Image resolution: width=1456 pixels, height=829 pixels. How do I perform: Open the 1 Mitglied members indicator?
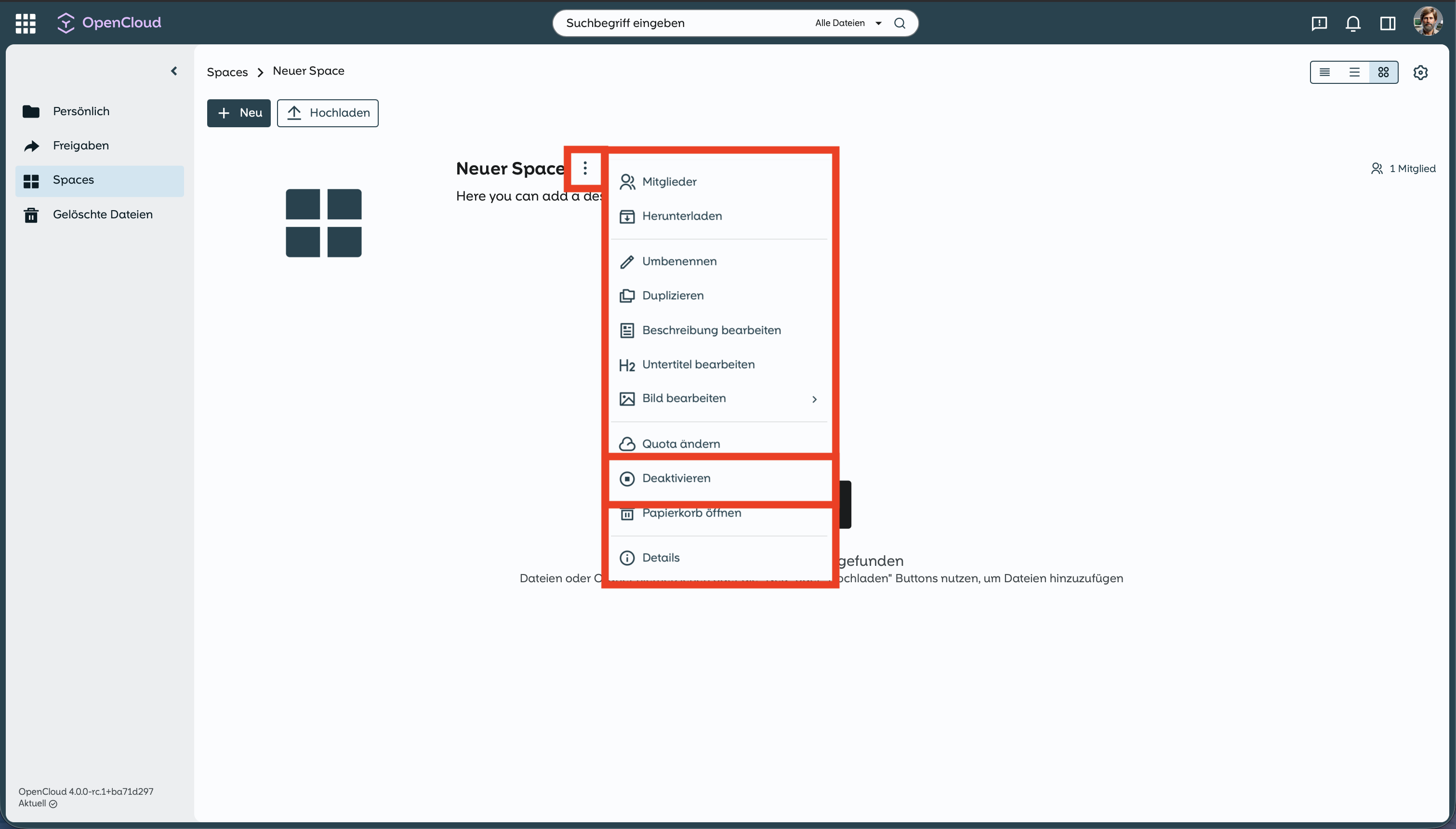pyautogui.click(x=1403, y=169)
